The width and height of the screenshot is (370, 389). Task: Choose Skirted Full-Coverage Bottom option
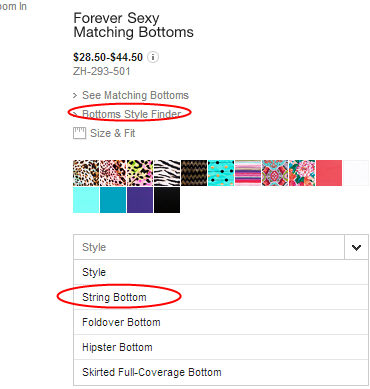coord(221,372)
